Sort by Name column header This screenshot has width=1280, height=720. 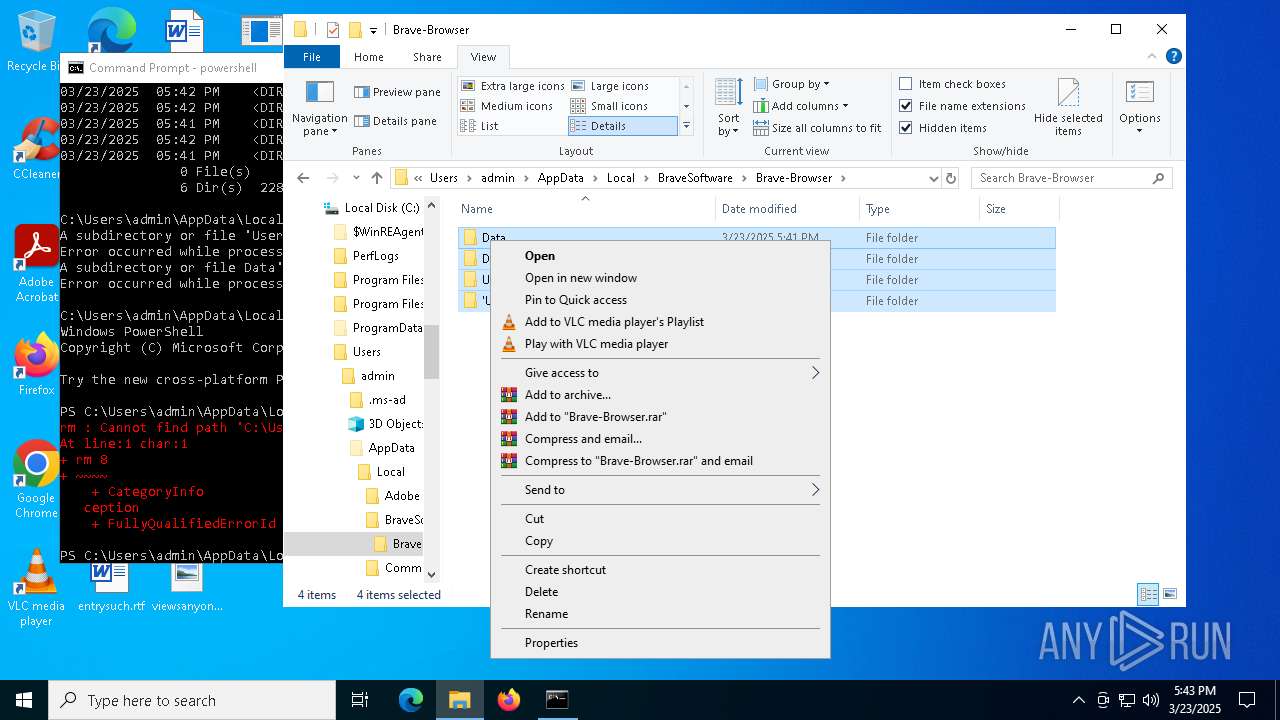point(586,209)
